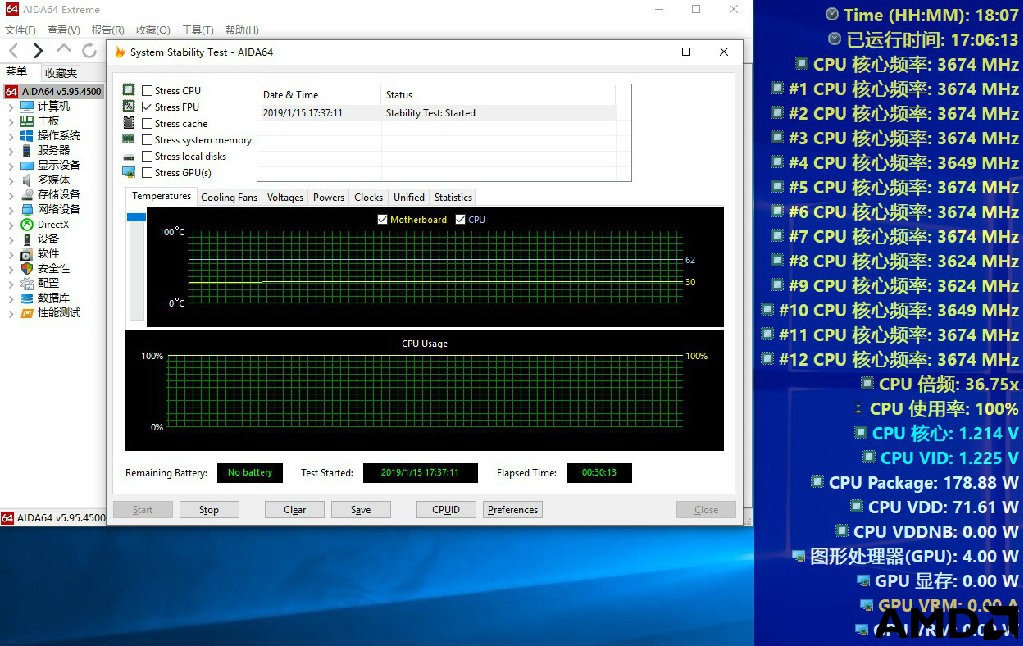The width and height of the screenshot is (1023, 646).
Task: Expand the 操作系统 tree node
Action: coord(10,136)
